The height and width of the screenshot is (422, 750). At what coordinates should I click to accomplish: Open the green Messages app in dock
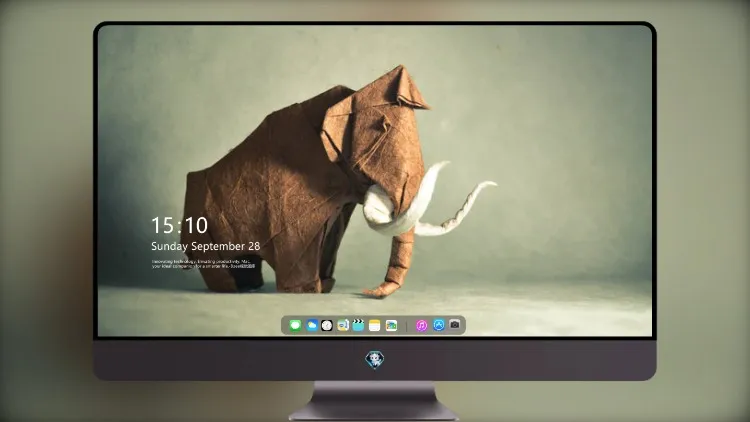coord(295,326)
